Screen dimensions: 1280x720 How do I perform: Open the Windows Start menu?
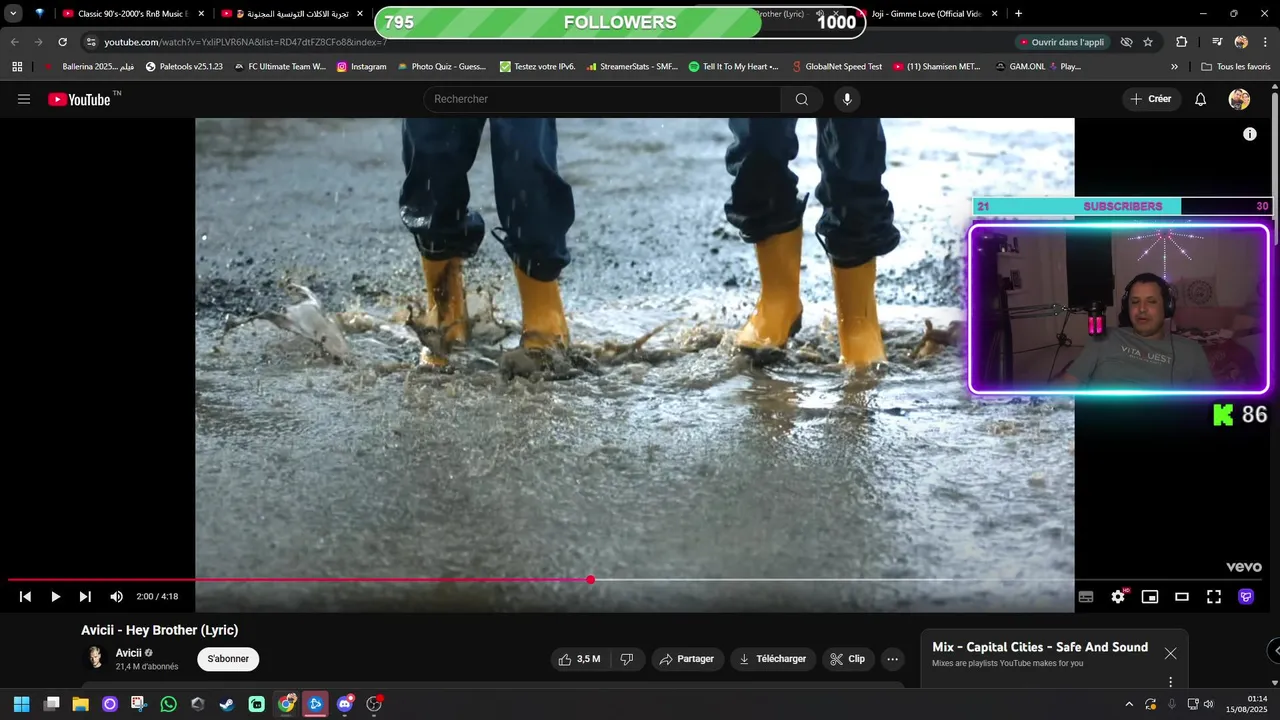22,704
